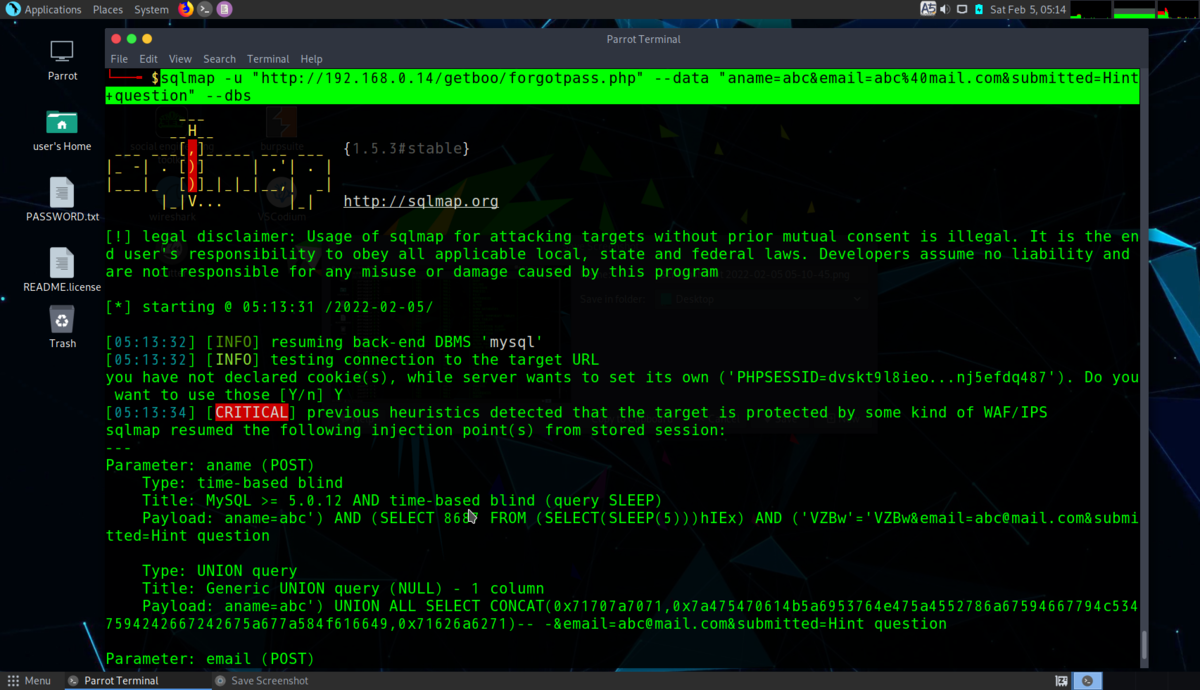This screenshot has height=690, width=1200.
Task: Open the terminal Help menu
Action: (x=311, y=59)
